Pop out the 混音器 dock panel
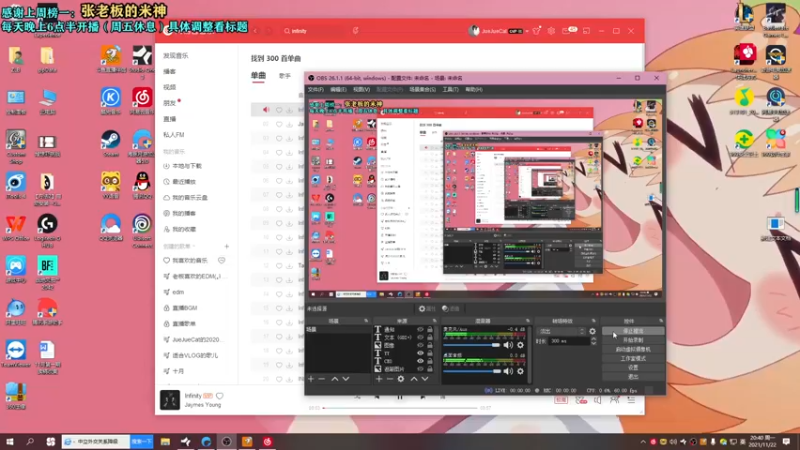 528,321
